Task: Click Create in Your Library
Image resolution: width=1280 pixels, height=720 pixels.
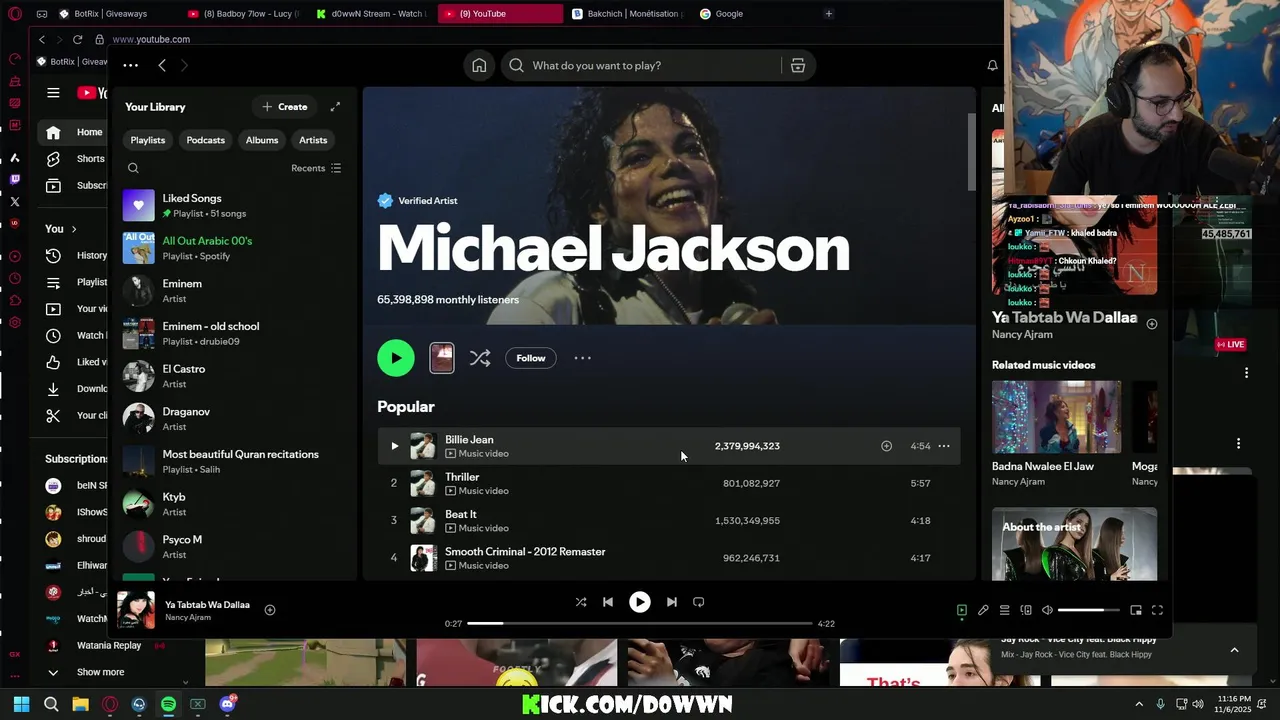Action: (284, 107)
